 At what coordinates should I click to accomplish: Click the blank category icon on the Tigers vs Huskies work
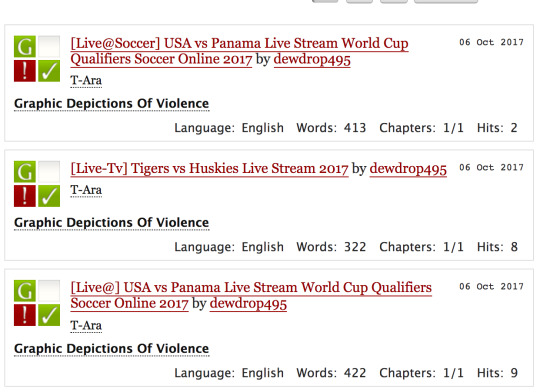49,172
